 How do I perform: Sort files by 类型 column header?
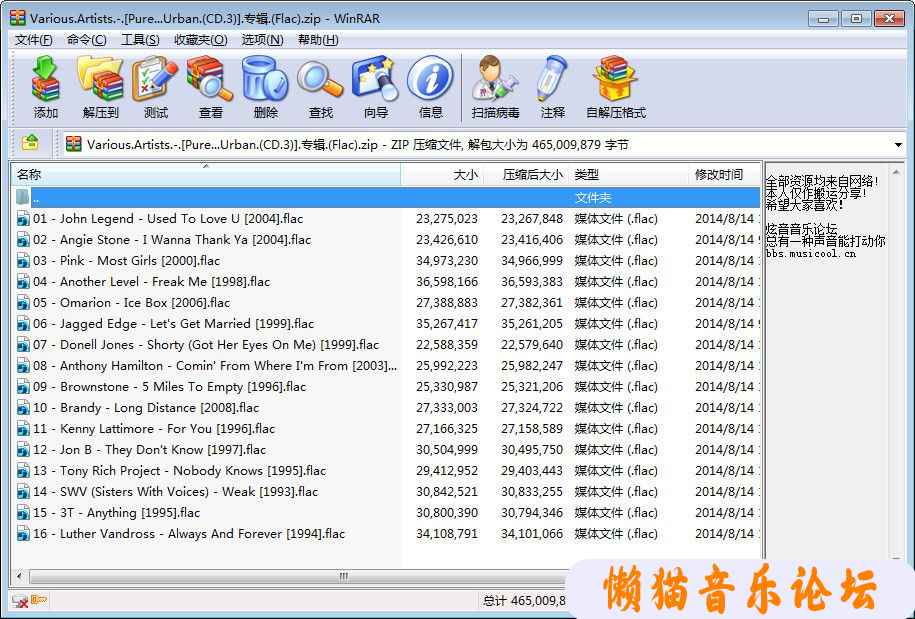[x=628, y=174]
